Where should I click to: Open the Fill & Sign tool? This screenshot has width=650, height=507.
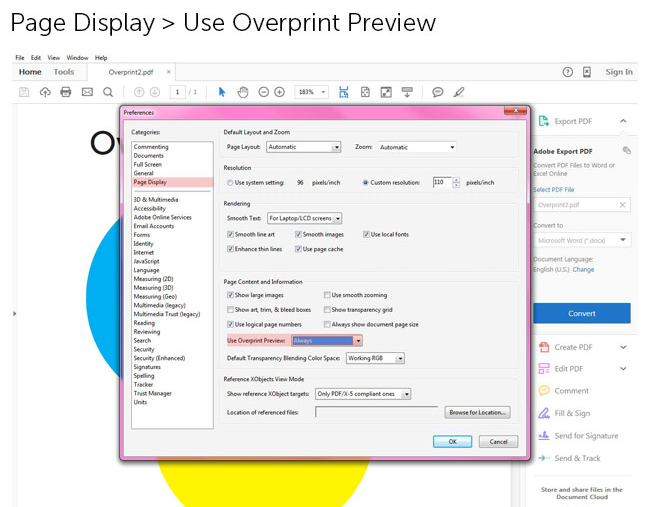point(572,413)
